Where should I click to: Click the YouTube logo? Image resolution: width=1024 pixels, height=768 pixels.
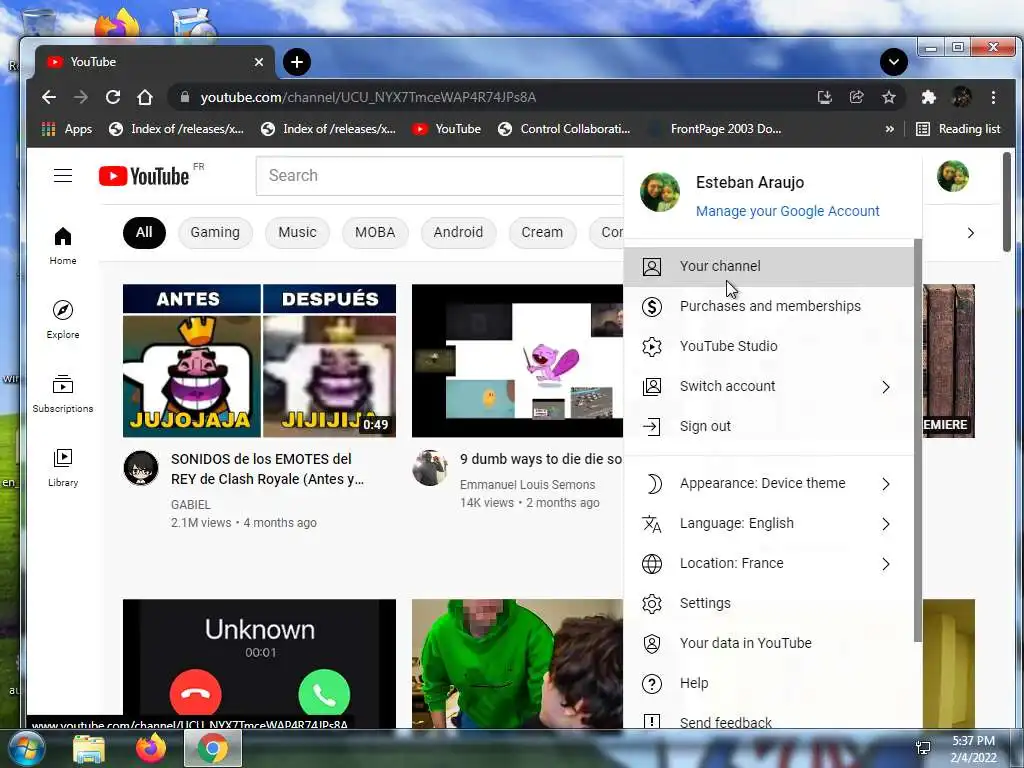click(x=144, y=176)
